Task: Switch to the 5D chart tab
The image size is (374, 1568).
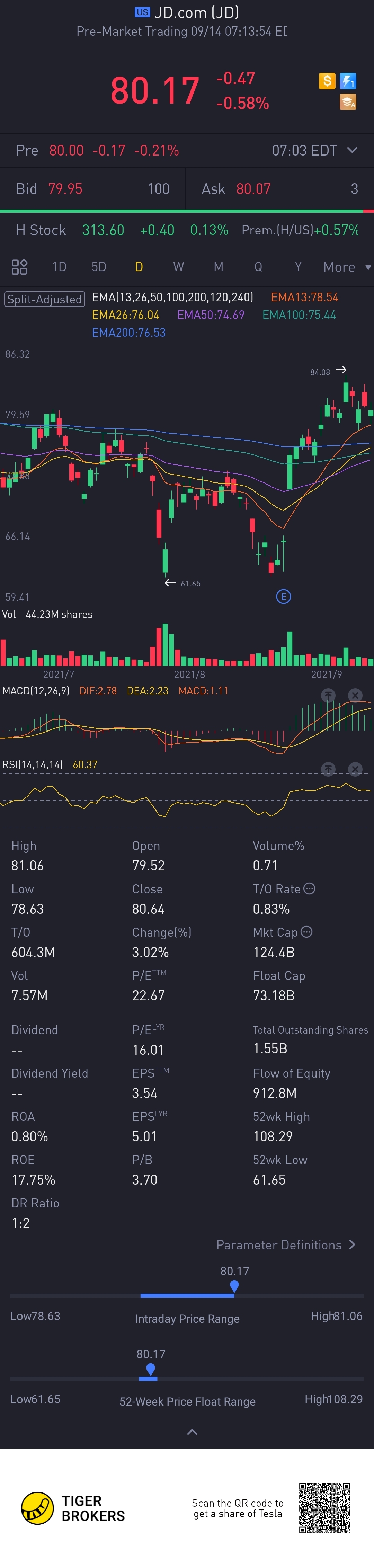Action: (98, 267)
